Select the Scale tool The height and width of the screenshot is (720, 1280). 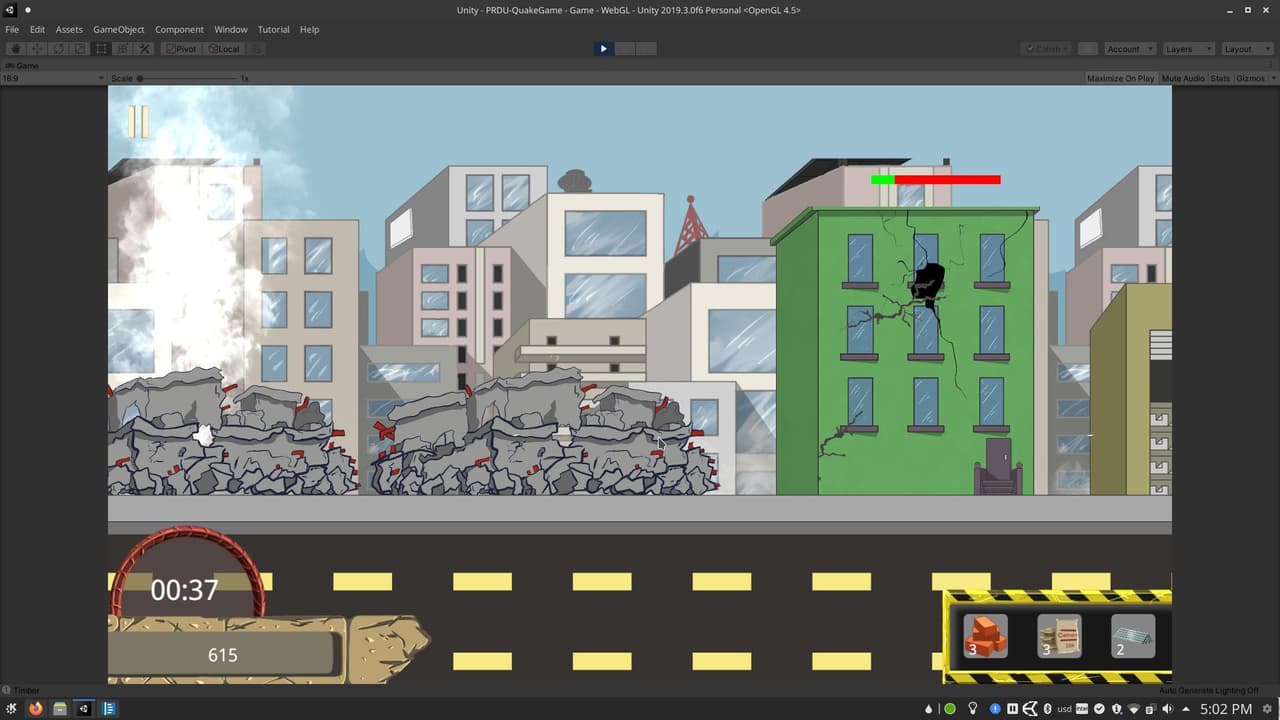pyautogui.click(x=80, y=49)
